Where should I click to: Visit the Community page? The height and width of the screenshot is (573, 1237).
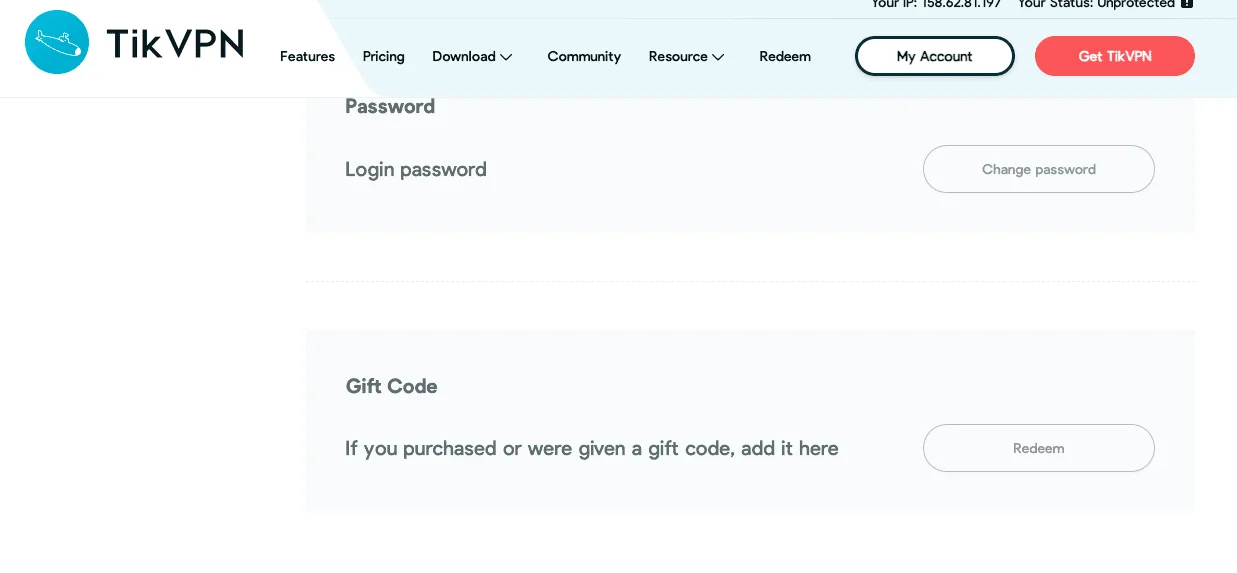[584, 57]
